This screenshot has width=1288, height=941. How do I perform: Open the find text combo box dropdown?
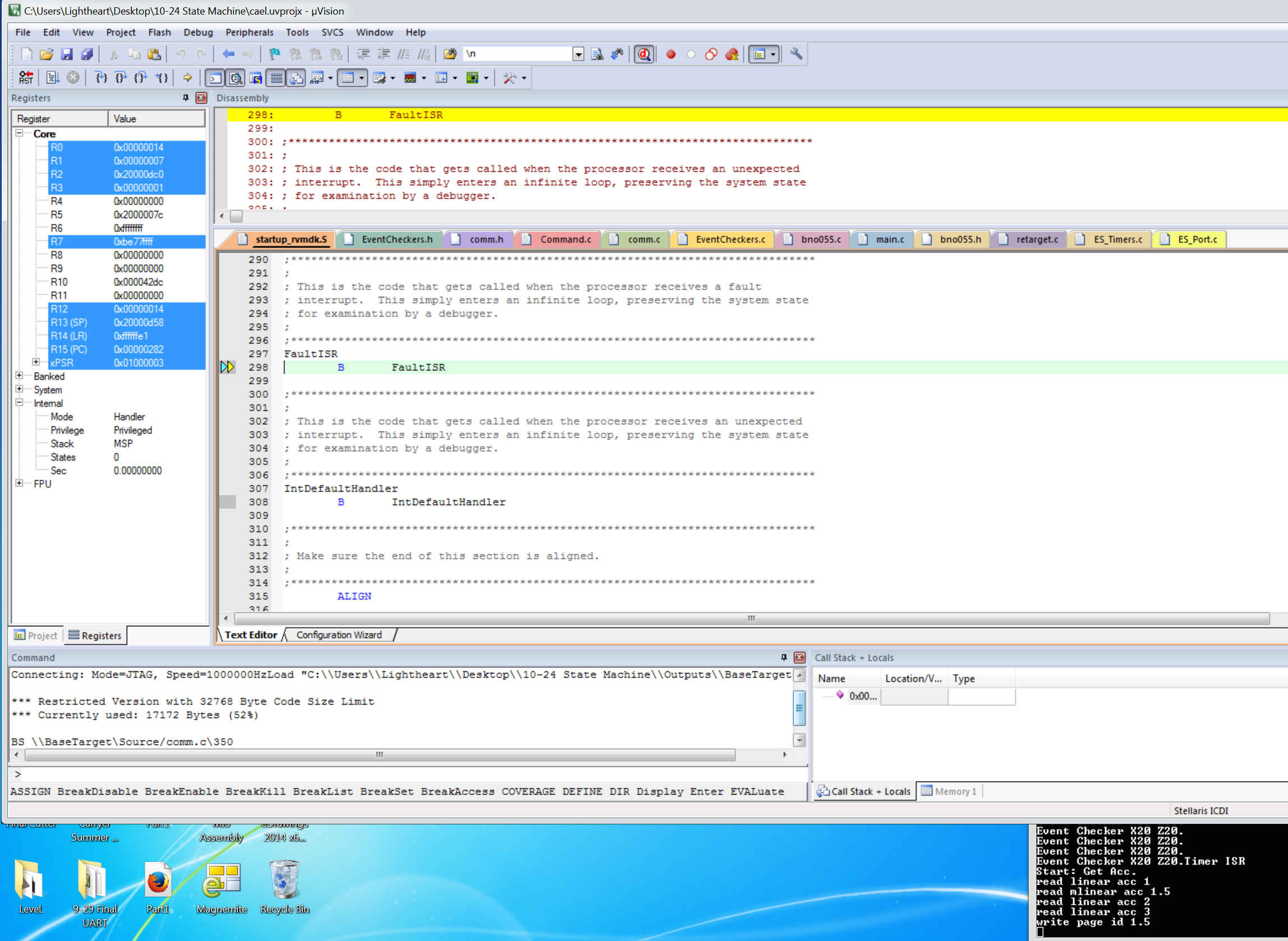click(x=578, y=54)
